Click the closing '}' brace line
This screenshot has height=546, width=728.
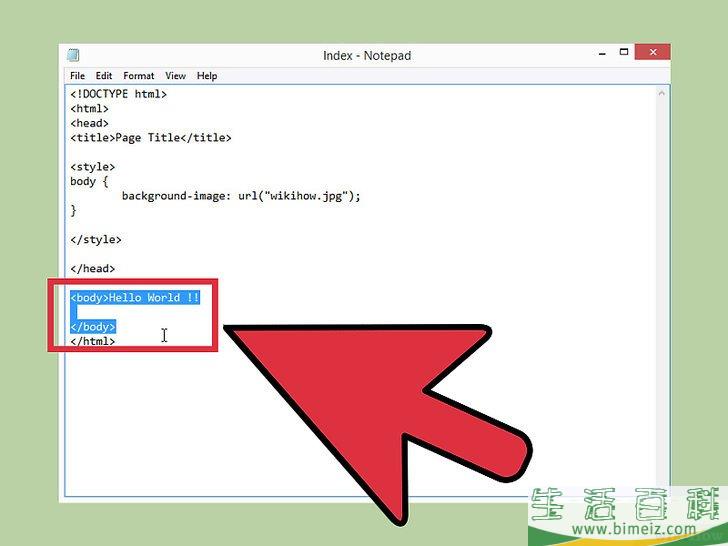[73, 210]
